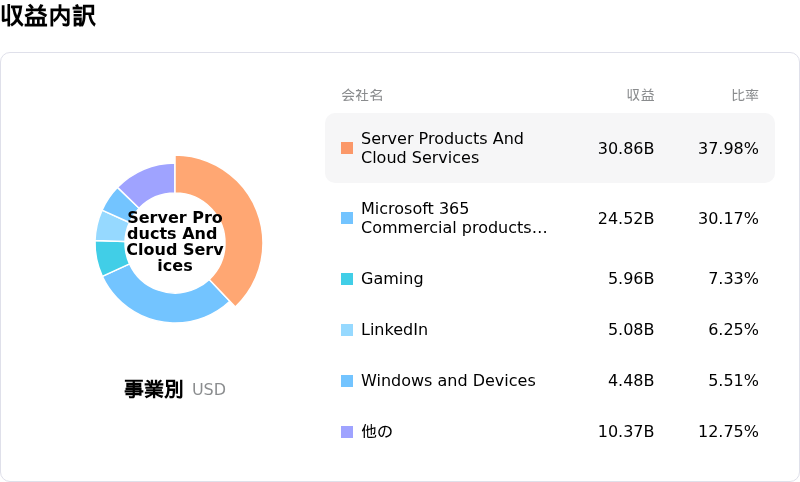The height and width of the screenshot is (482, 800).
Task: Click the teal Gaming donut segment
Action: click(x=110, y=257)
